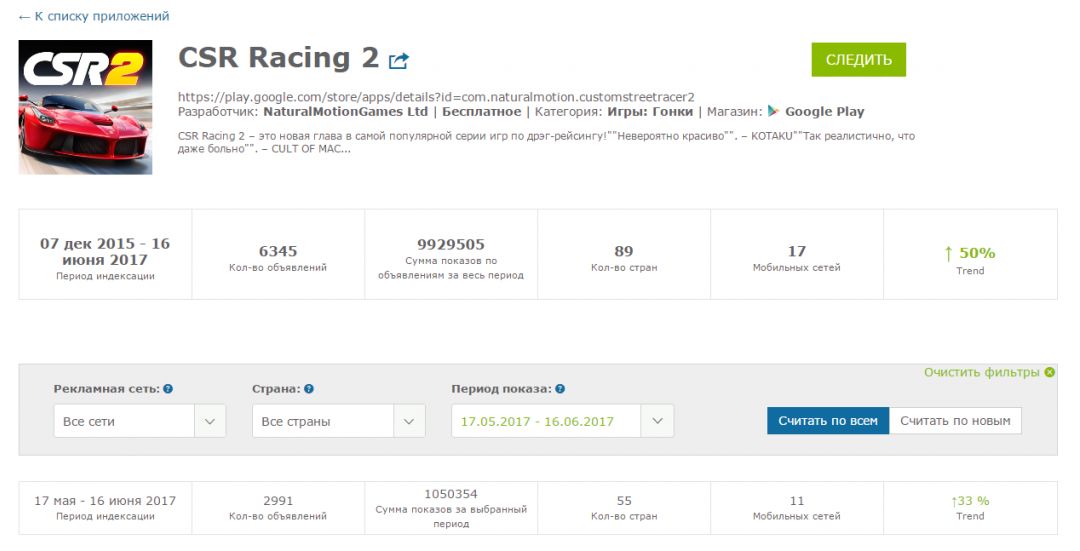
Task: Click selected period networks count 11
Action: coord(797,501)
